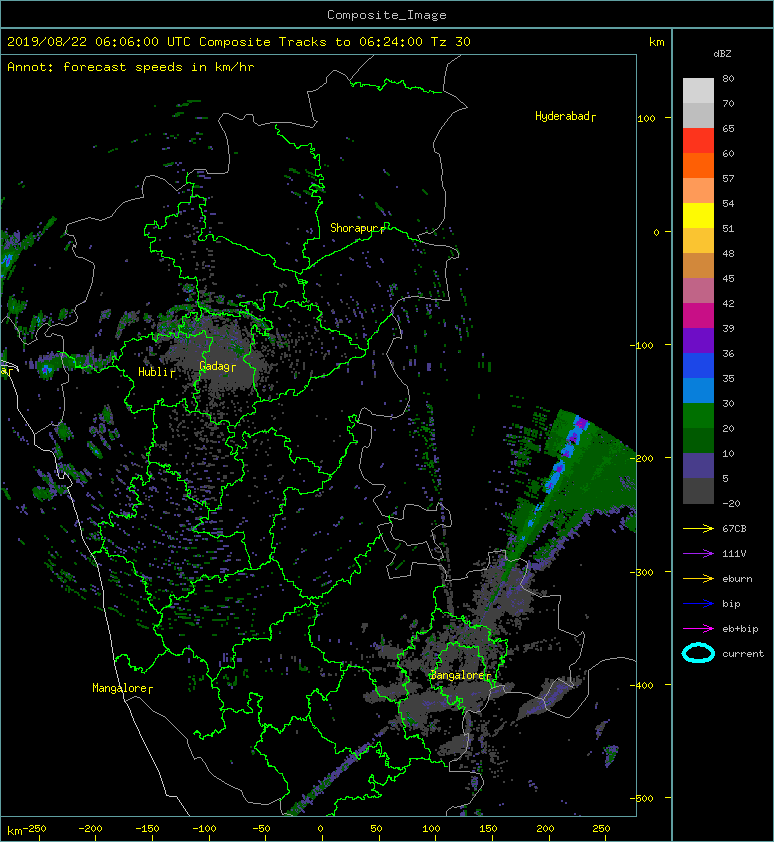Screen dimensions: 774x842
Task: Click the 42 dBZ scale value
Action: (x=728, y=303)
